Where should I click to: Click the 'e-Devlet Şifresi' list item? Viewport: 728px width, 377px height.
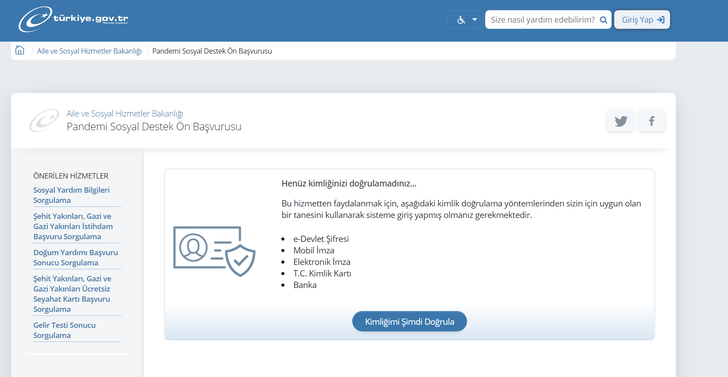click(321, 239)
